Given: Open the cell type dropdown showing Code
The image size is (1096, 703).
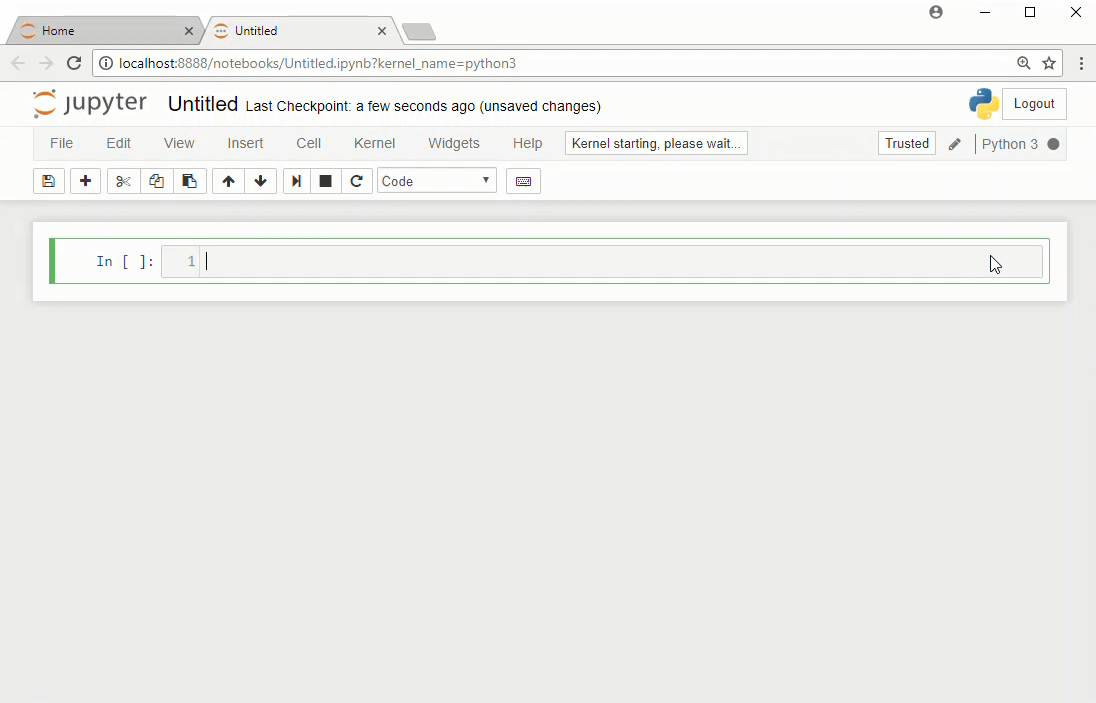Looking at the screenshot, I should [x=436, y=181].
